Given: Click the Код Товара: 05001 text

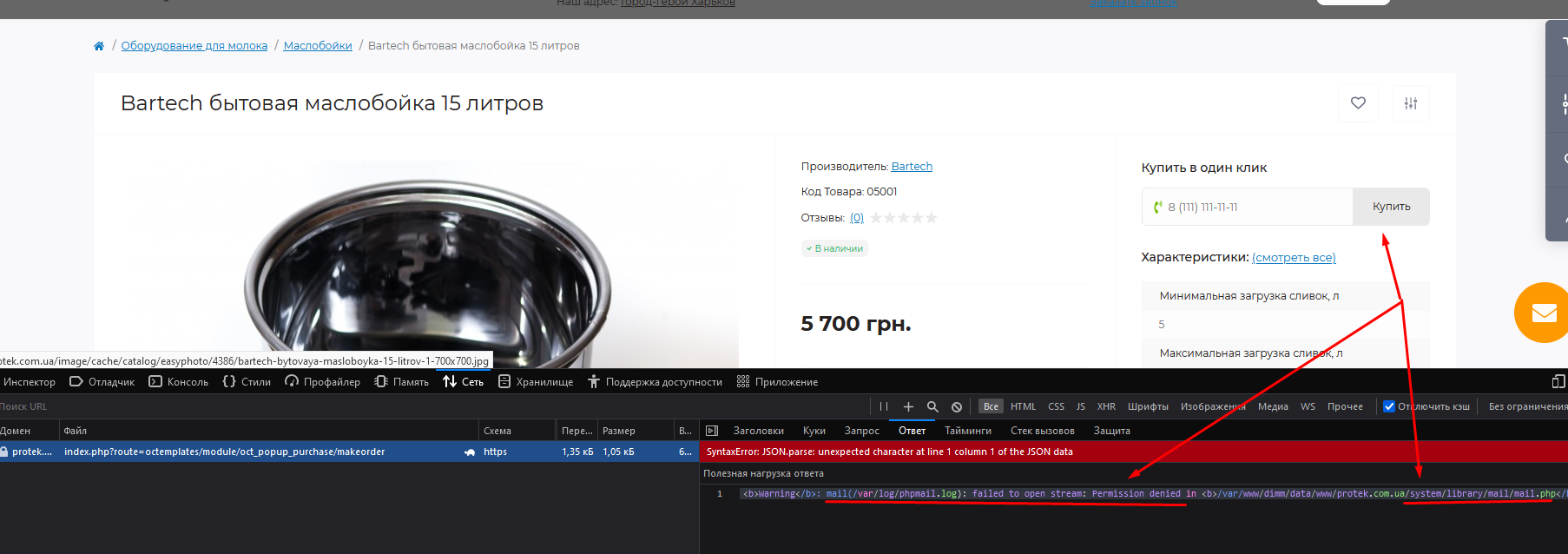Looking at the screenshot, I should click(x=849, y=192).
